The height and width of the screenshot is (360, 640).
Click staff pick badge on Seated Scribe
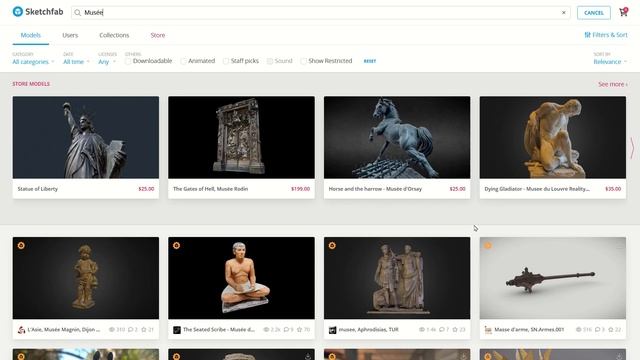(x=177, y=245)
